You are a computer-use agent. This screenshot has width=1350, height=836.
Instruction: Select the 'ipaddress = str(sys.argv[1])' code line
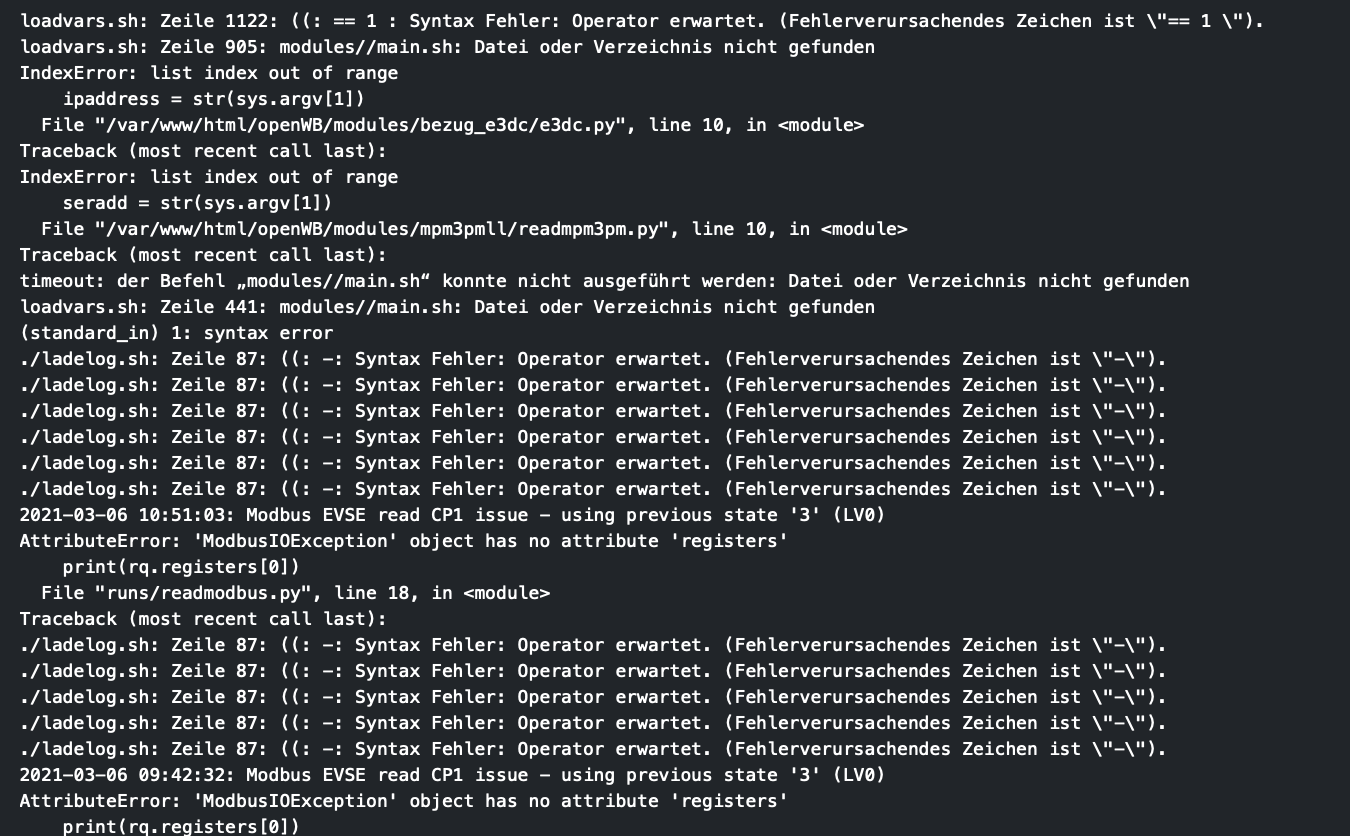coord(214,99)
